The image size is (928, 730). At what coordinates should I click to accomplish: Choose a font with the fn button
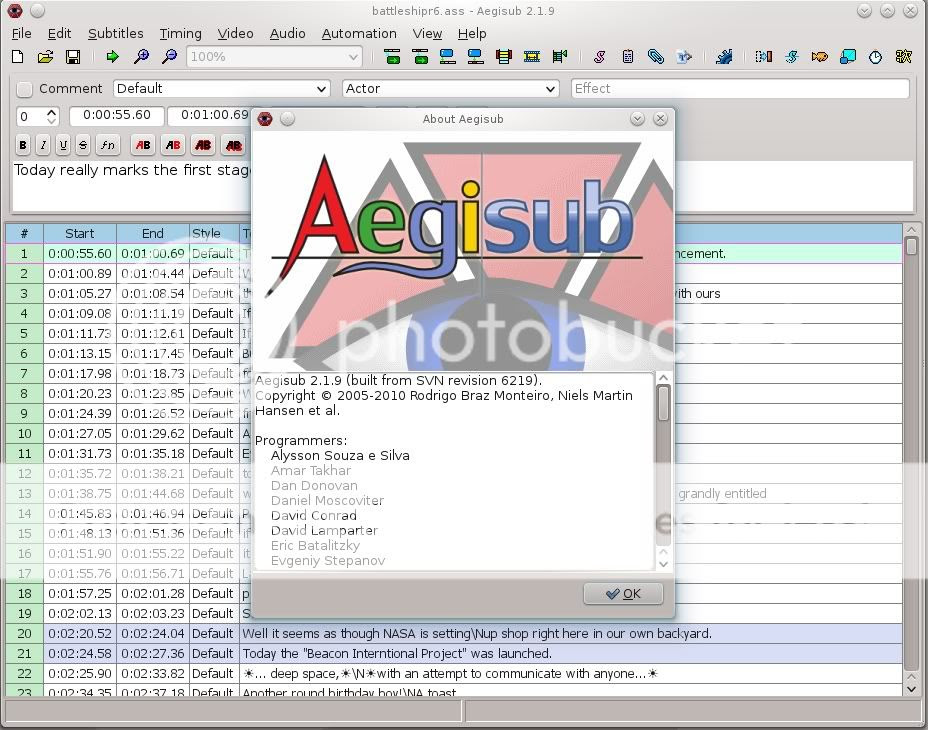tap(107, 145)
